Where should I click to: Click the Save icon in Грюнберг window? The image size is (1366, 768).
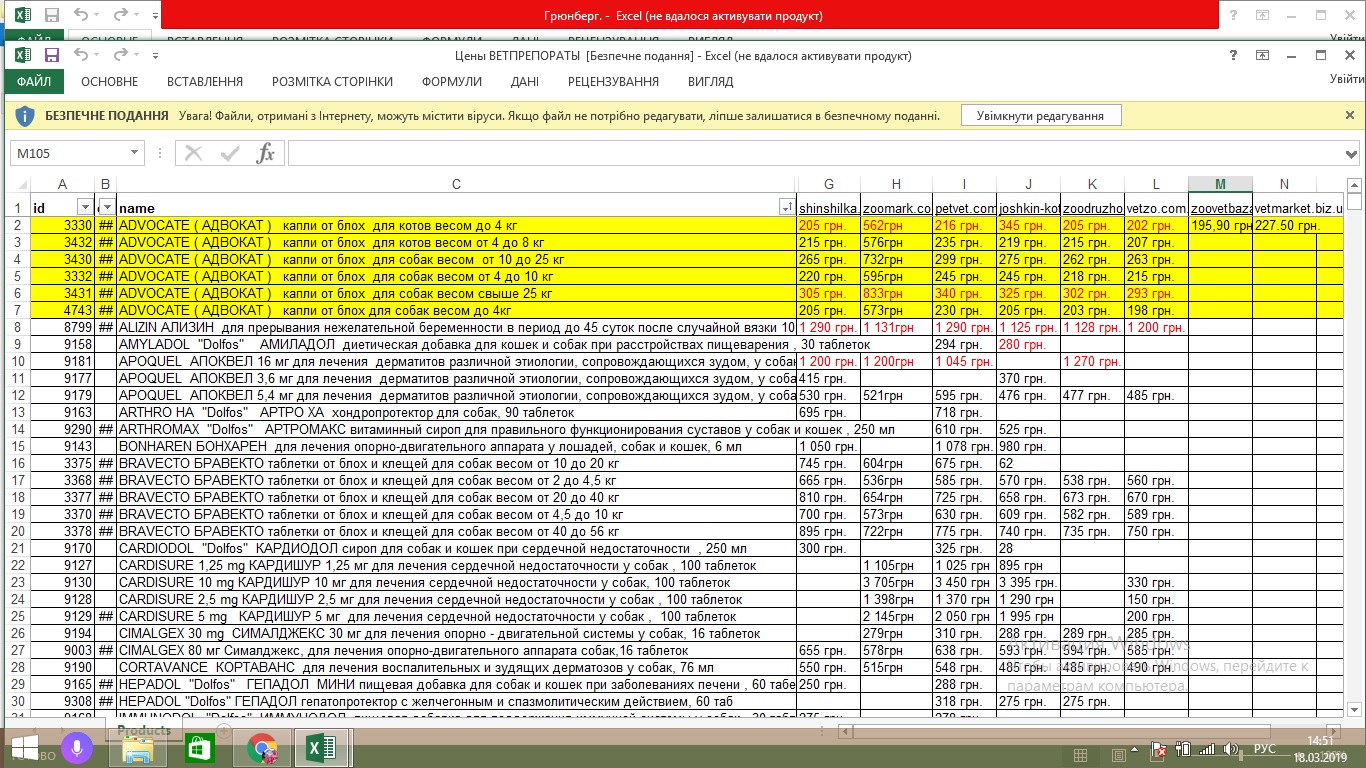click(51, 16)
